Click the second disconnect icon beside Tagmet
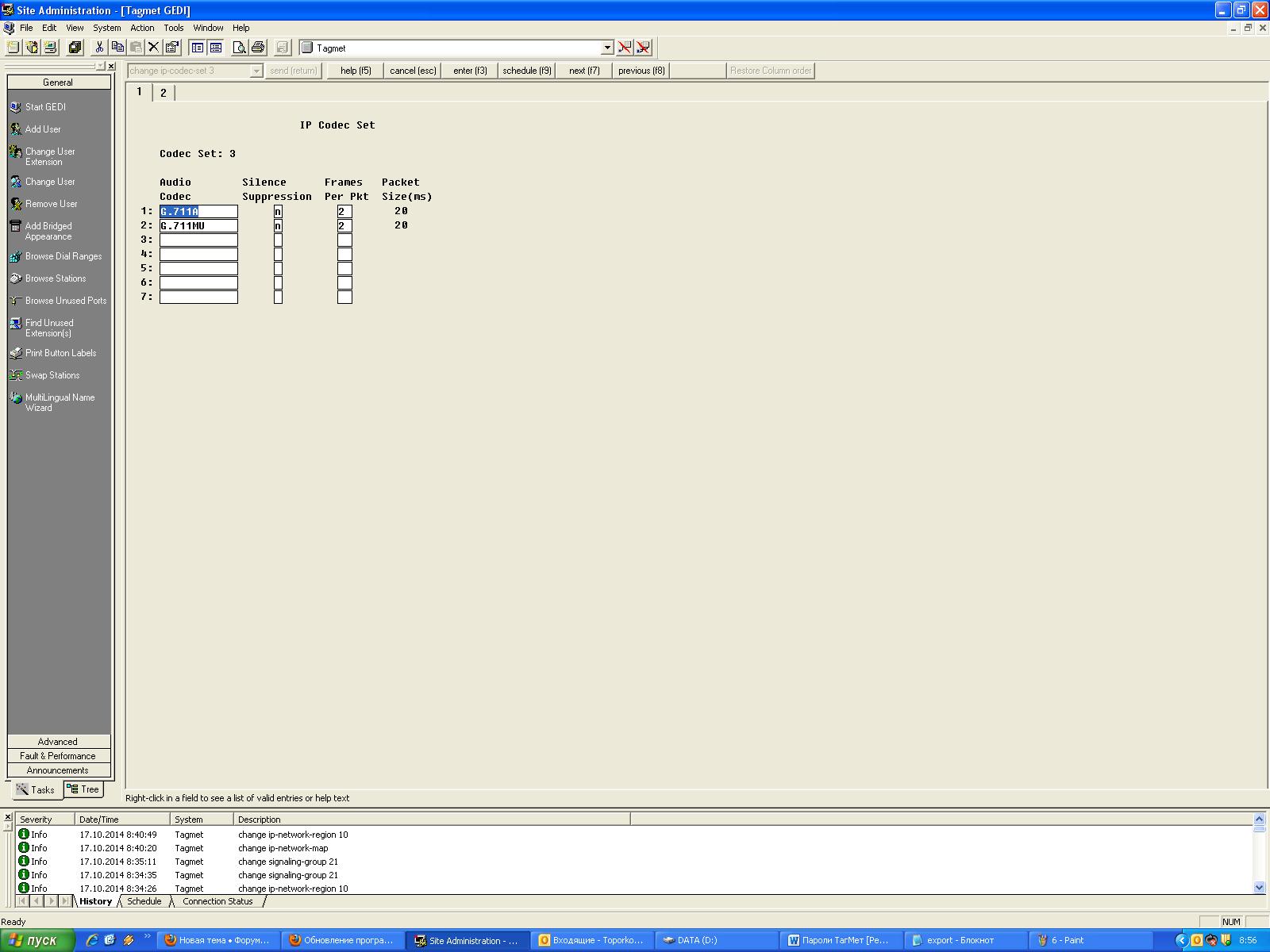Screen dimensions: 1270x952 [643, 48]
